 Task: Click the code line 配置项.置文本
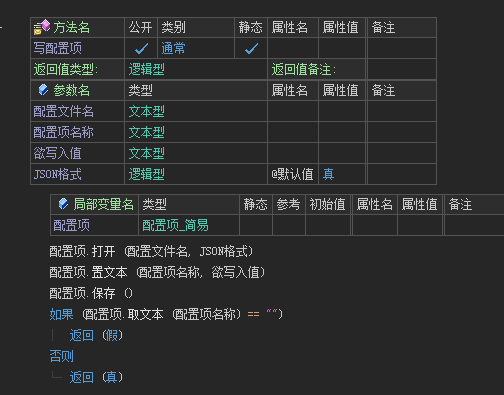(x=157, y=272)
